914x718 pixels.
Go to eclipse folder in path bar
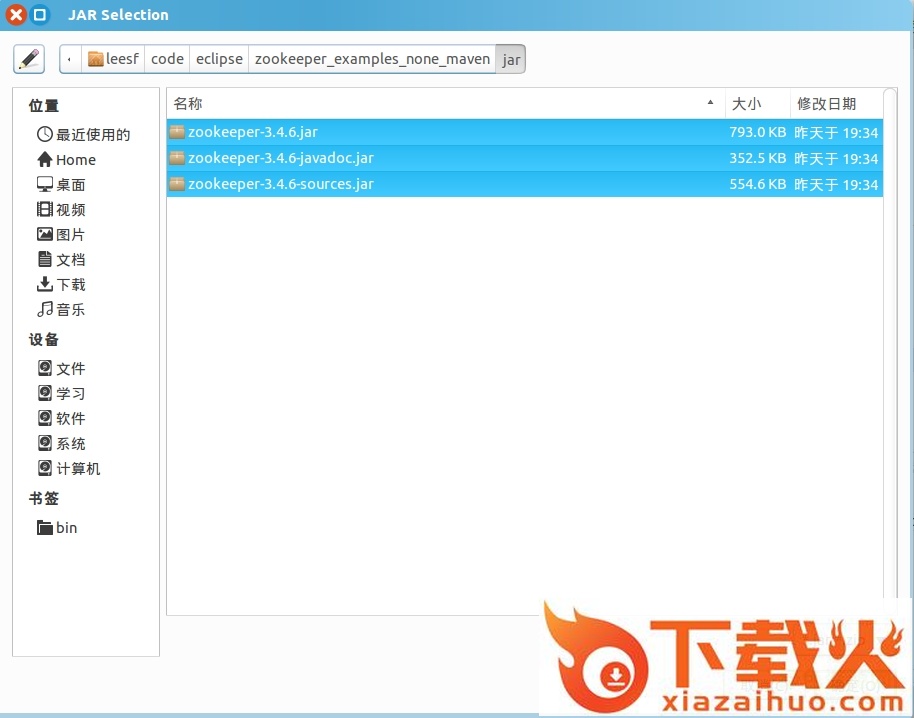pyautogui.click(x=219, y=59)
